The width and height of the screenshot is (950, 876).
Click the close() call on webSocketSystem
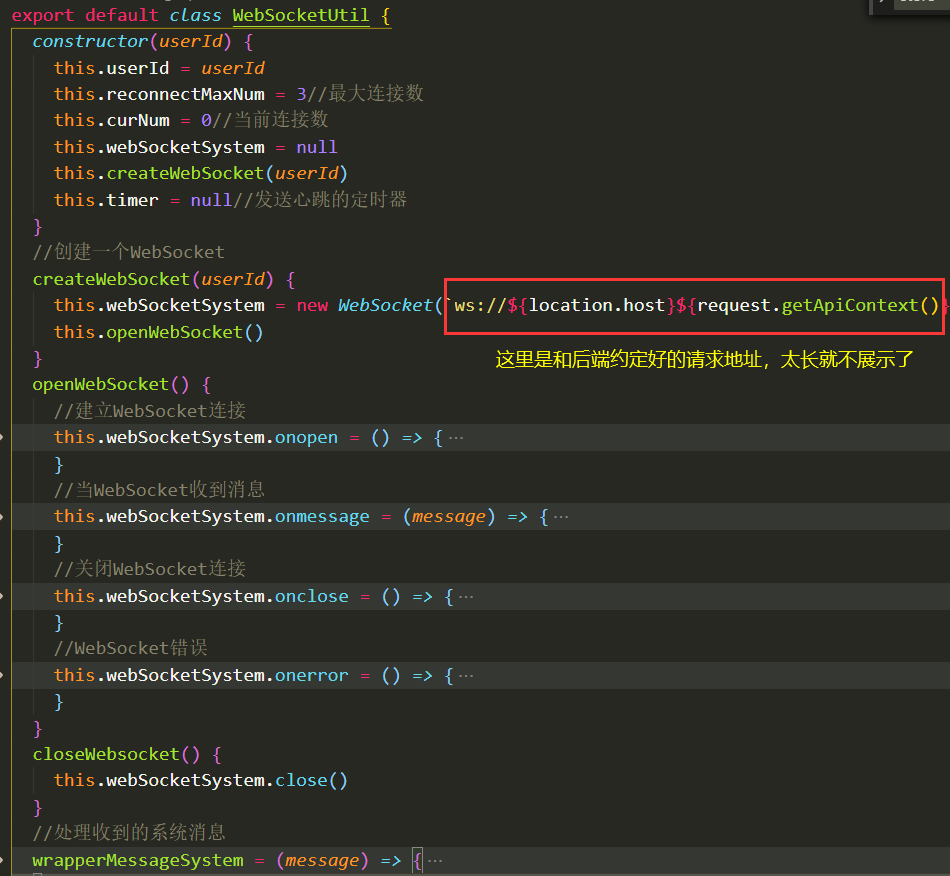pyautogui.click(x=311, y=780)
